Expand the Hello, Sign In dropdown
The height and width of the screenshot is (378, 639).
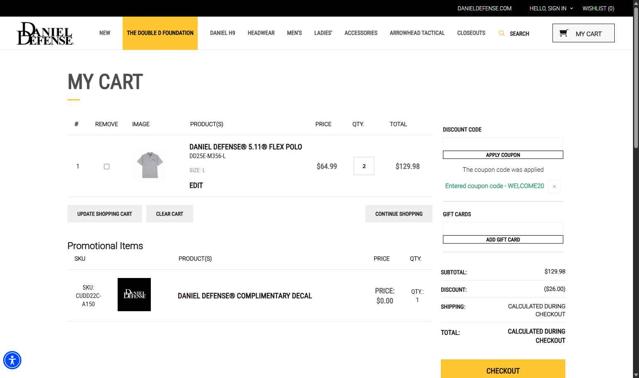point(551,8)
